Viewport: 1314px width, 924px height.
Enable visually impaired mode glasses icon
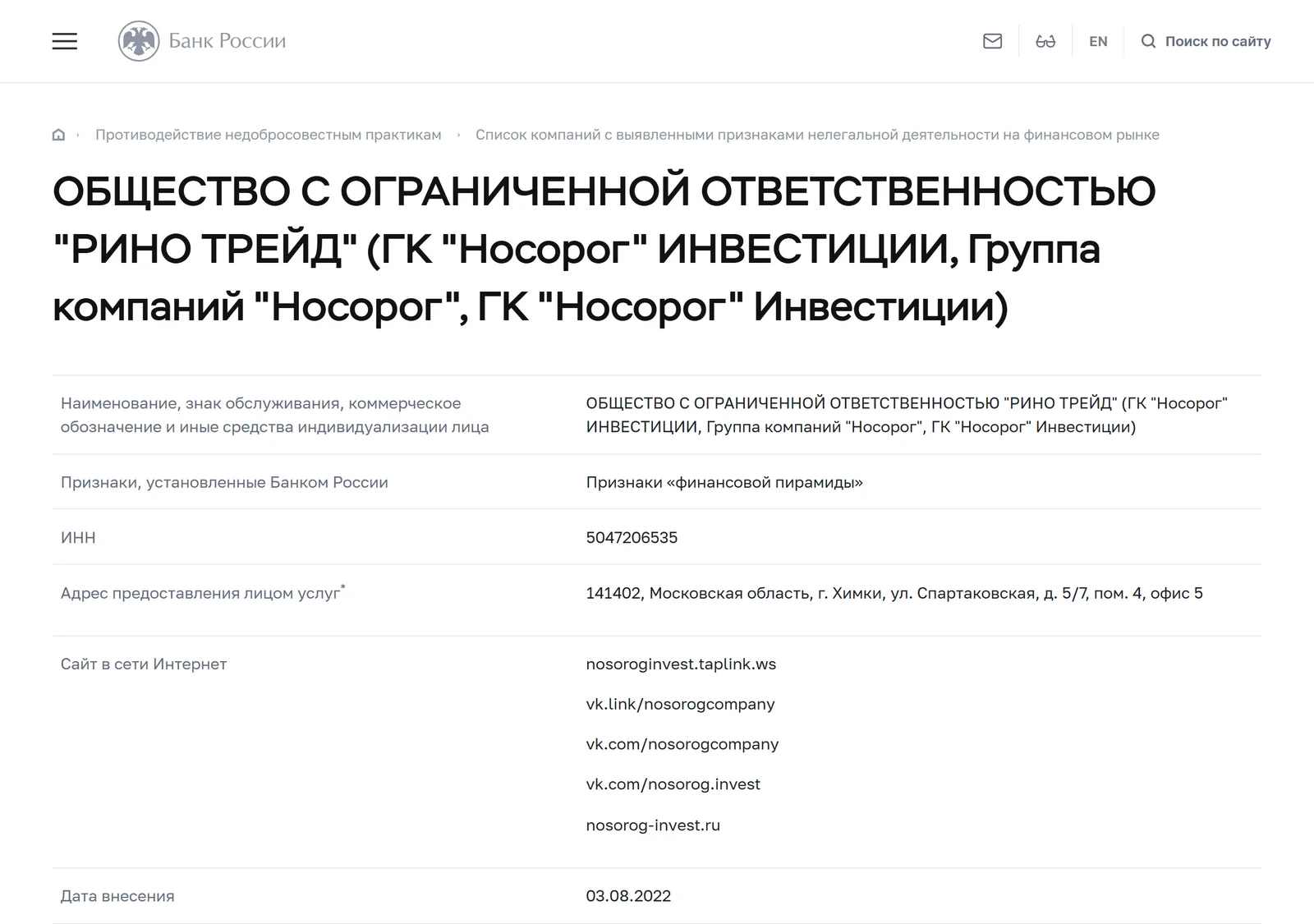pos(1045,41)
